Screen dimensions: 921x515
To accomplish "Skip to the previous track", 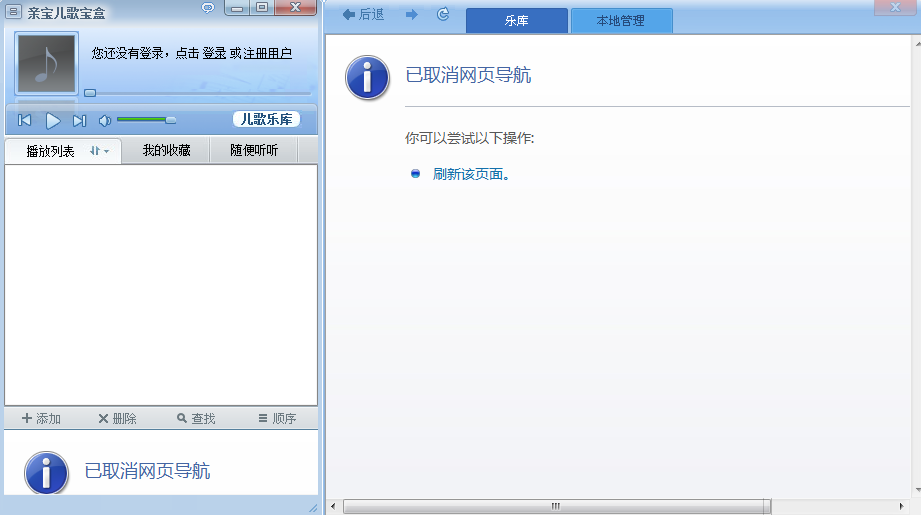I will tap(25, 120).
